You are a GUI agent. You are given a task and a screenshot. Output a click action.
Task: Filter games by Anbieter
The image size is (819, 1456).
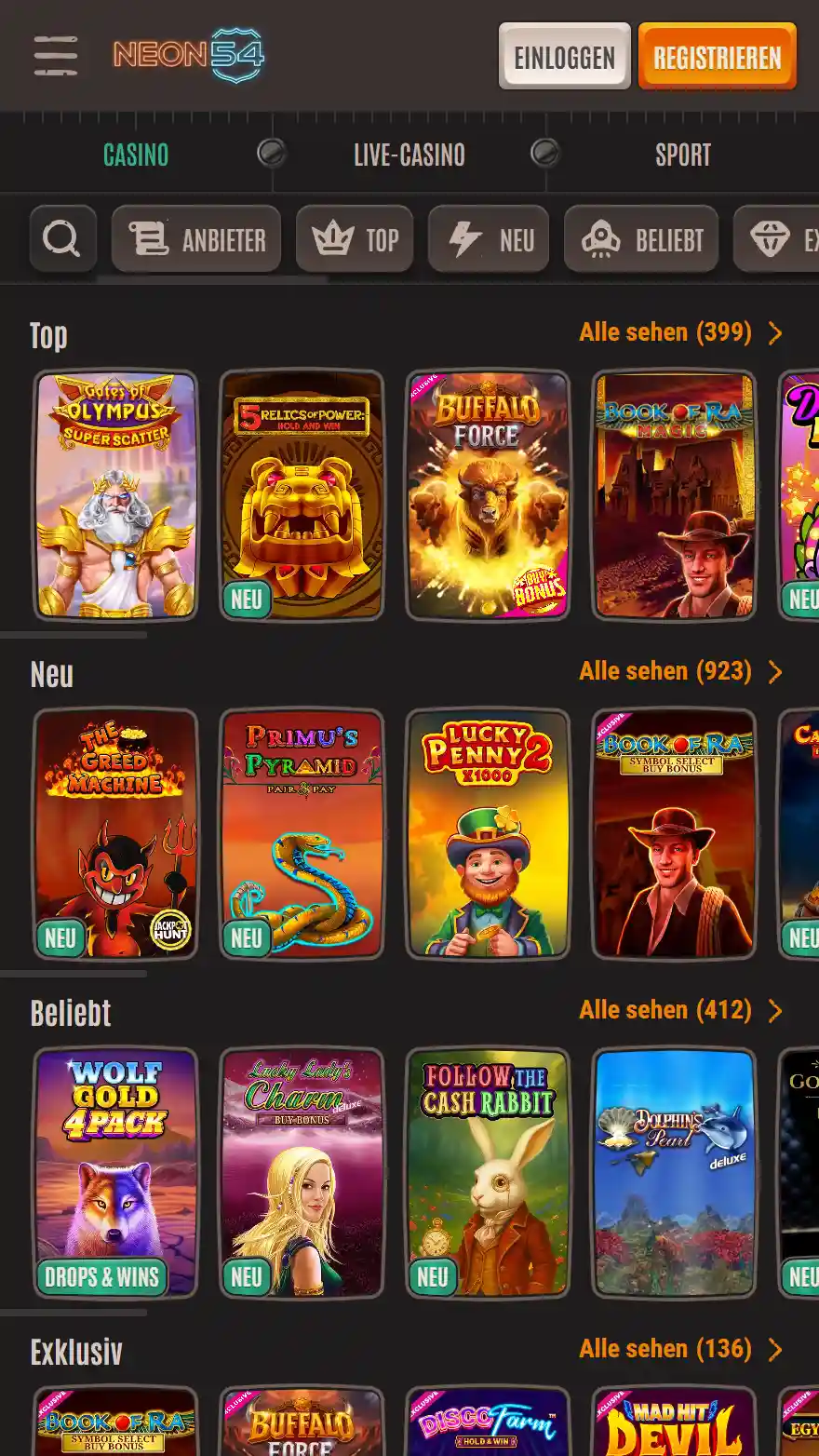click(196, 239)
